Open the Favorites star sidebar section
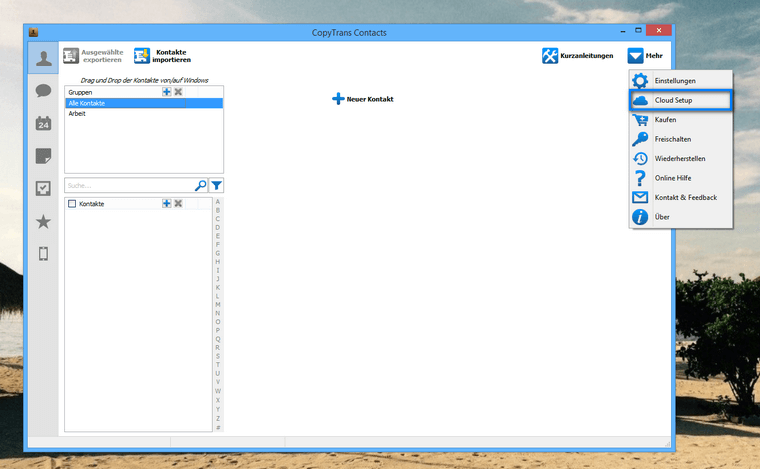 pos(43,221)
